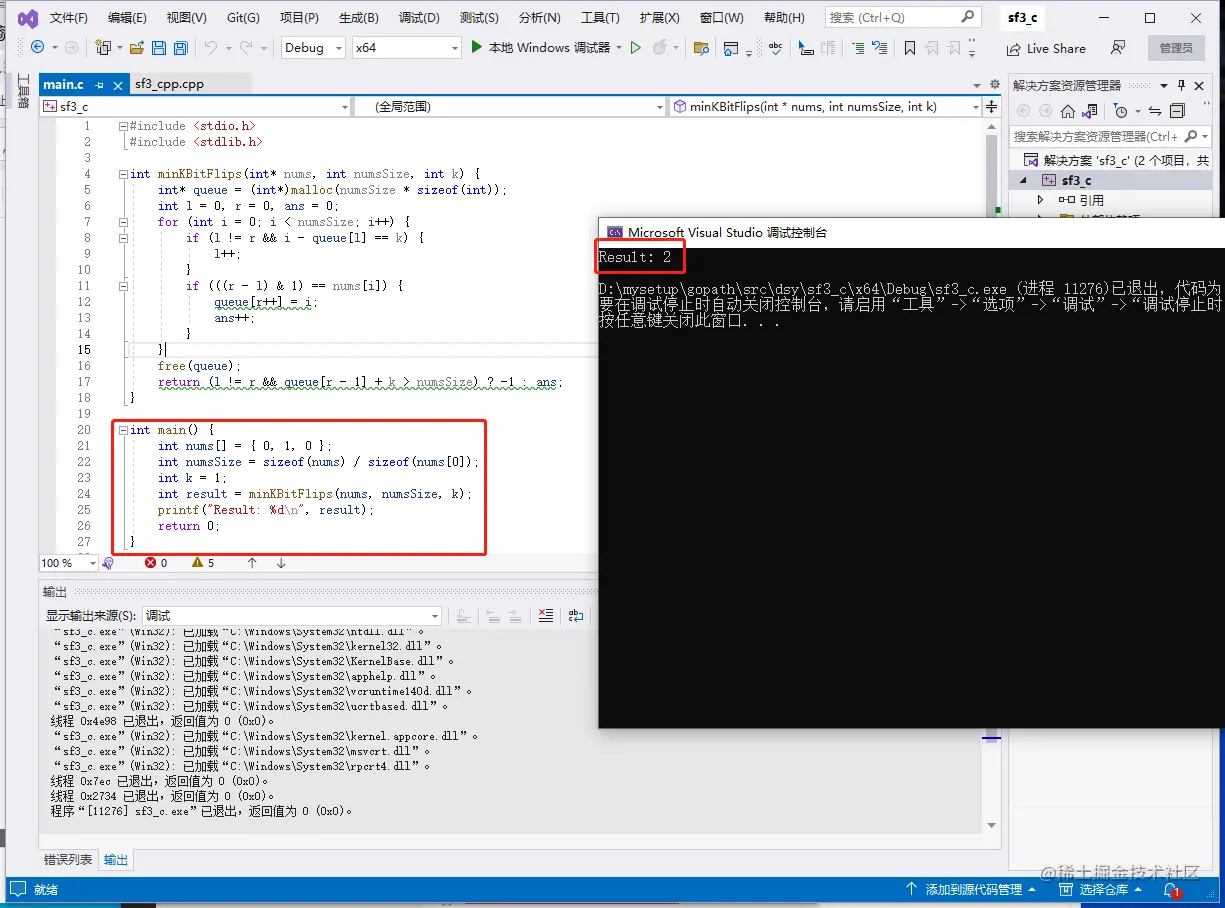Click the home icon in Solution Explorer
This screenshot has height=908, width=1225.
pyautogui.click(x=1068, y=111)
